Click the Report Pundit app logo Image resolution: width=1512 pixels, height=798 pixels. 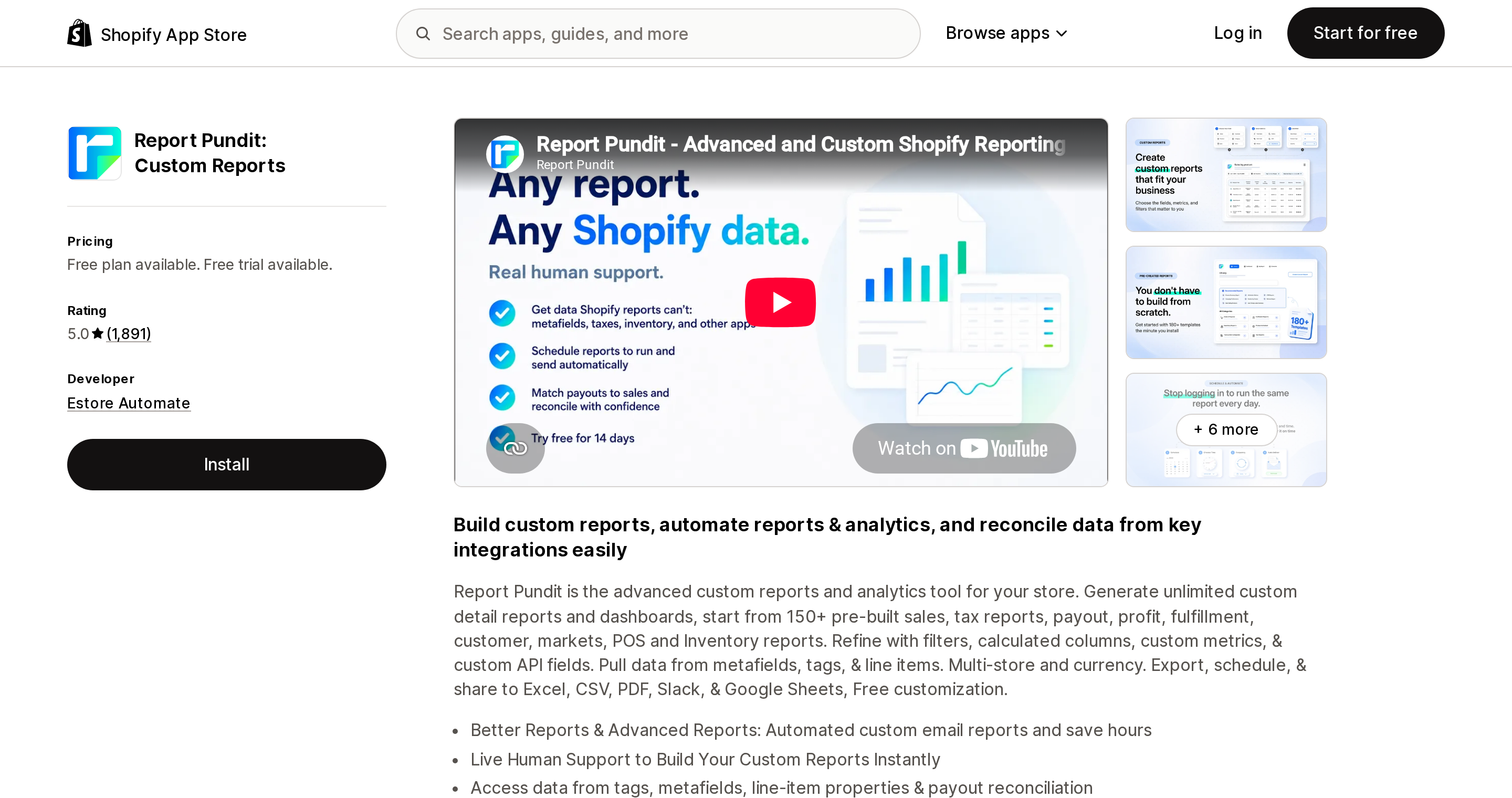pos(94,153)
